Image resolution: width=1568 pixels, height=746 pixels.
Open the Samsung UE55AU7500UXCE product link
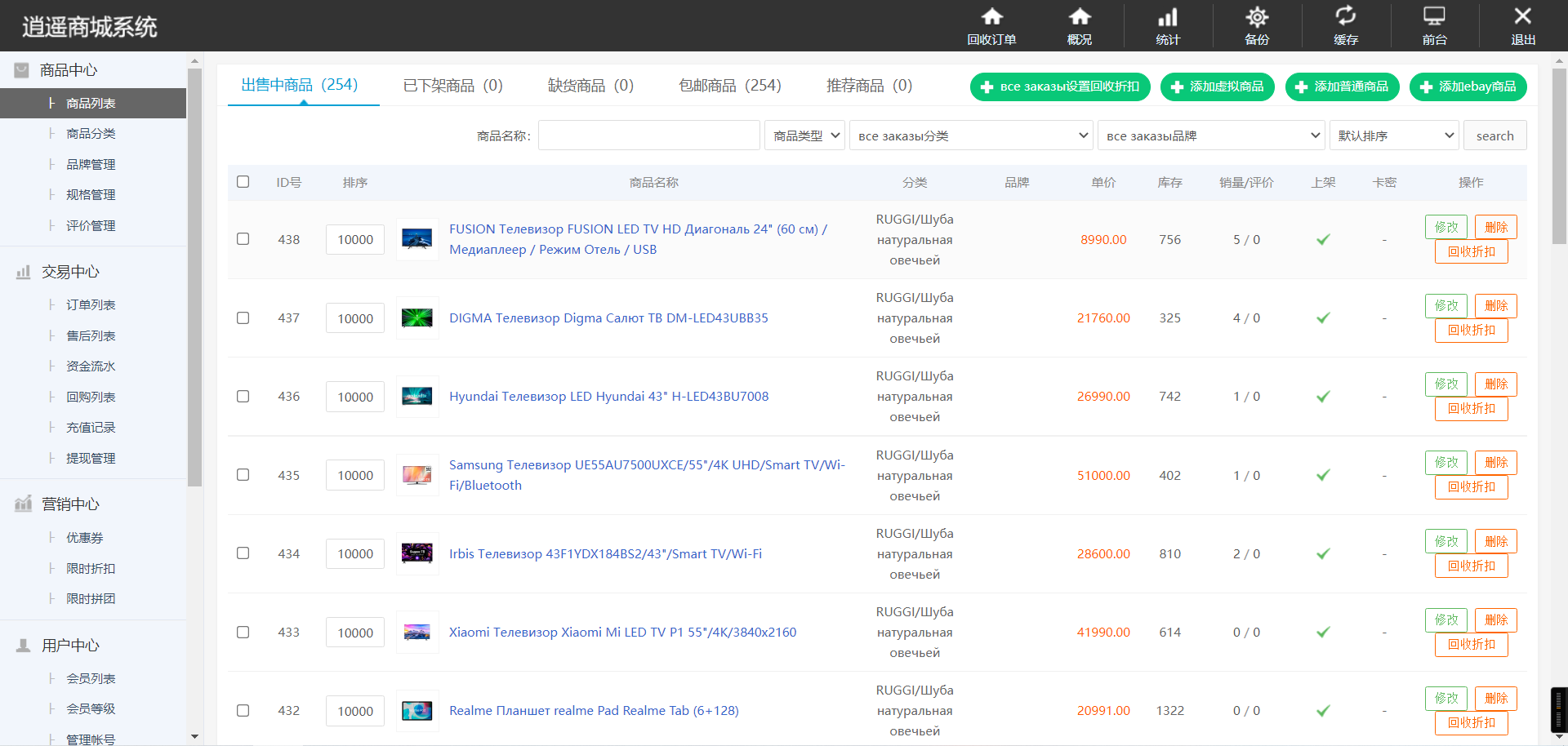[647, 475]
